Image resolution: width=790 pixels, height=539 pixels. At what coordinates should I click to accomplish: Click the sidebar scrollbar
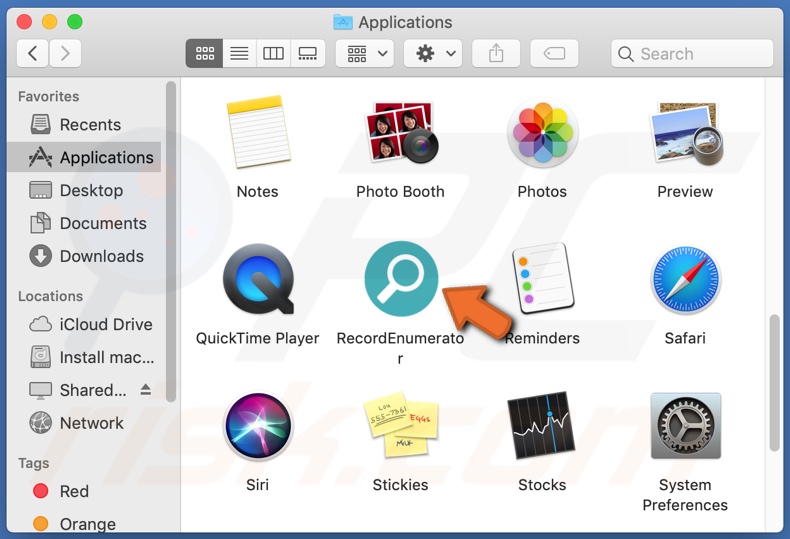[x=171, y=242]
